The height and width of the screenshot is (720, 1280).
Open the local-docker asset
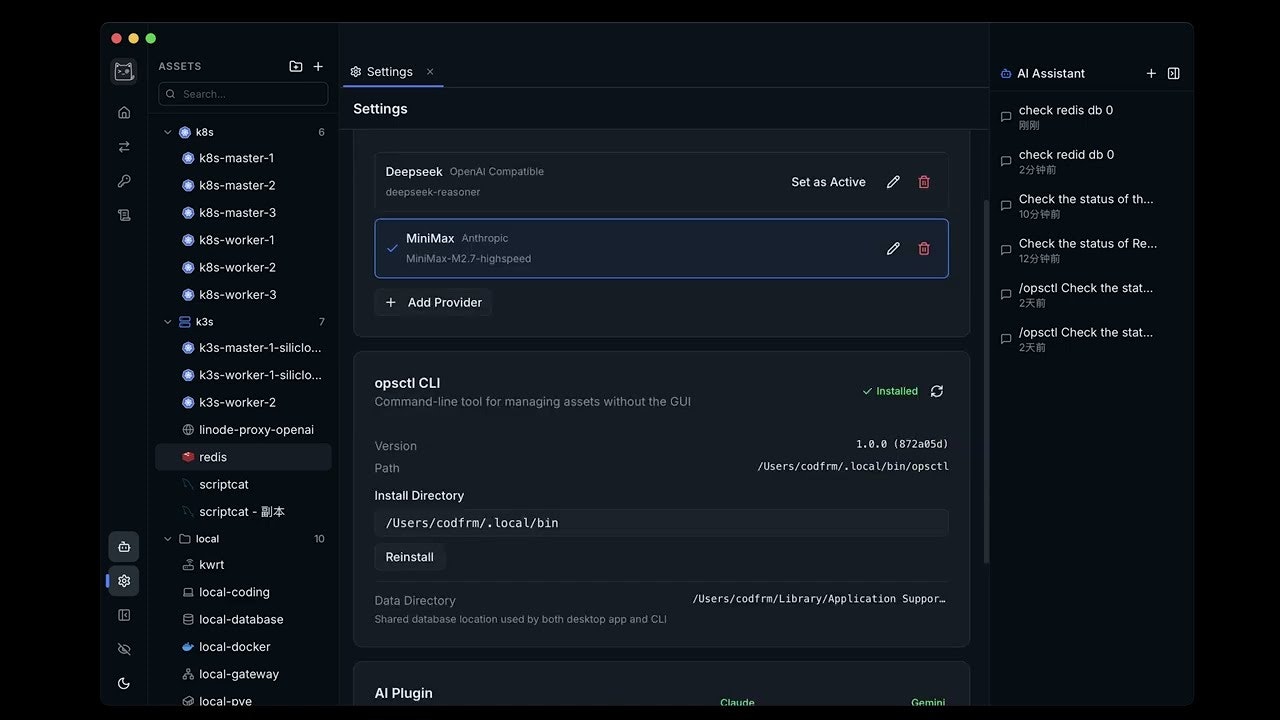[x=243, y=647]
